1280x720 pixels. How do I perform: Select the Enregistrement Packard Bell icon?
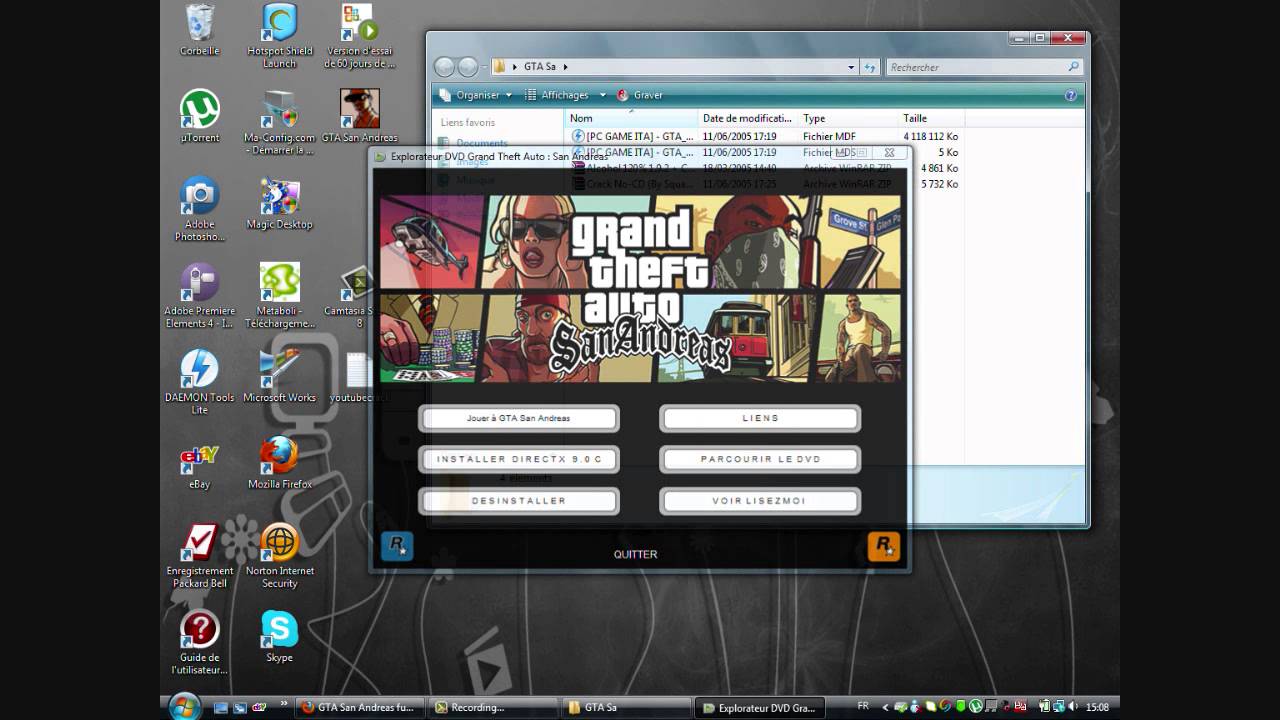199,556
